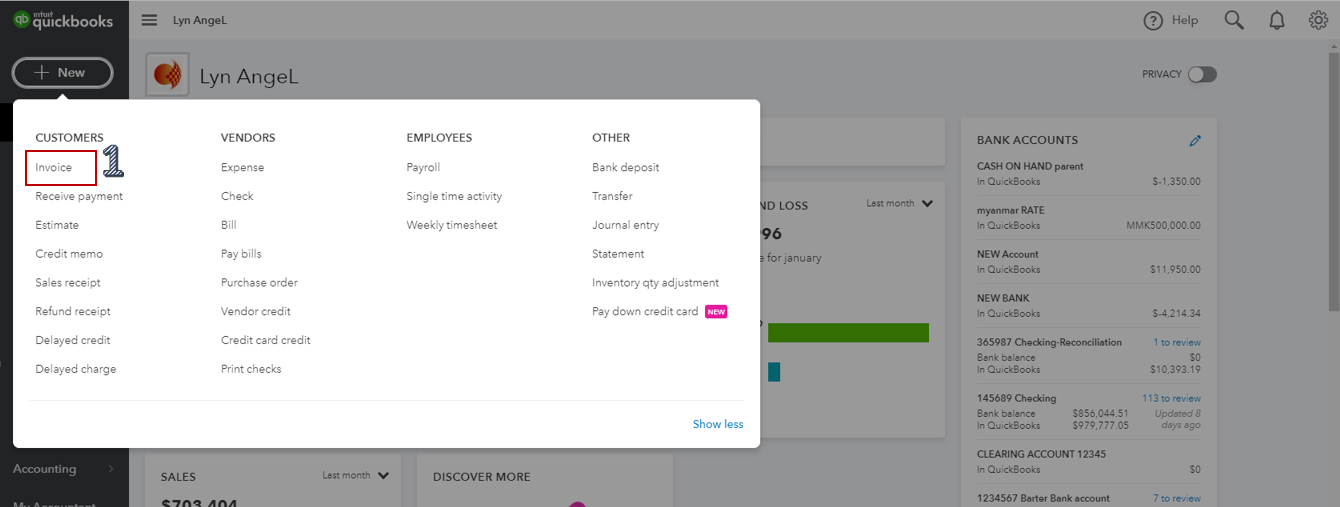Click NEW BANK account entry
The image size is (1340, 507).
[x=1003, y=298]
